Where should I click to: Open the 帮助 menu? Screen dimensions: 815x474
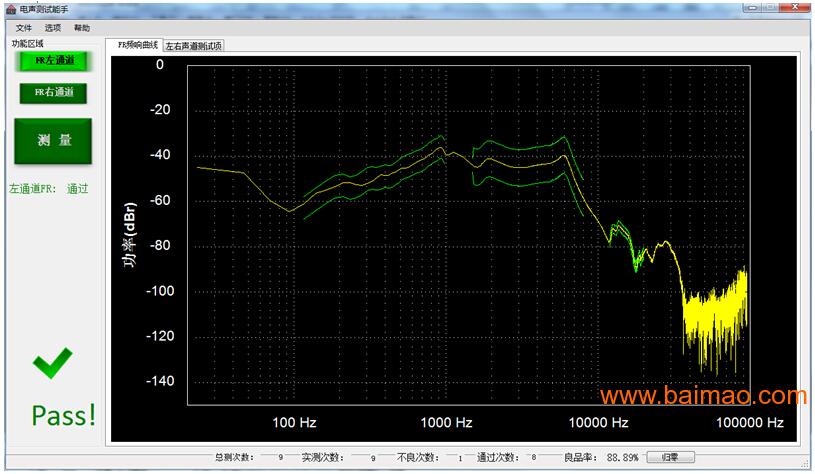pyautogui.click(x=82, y=28)
